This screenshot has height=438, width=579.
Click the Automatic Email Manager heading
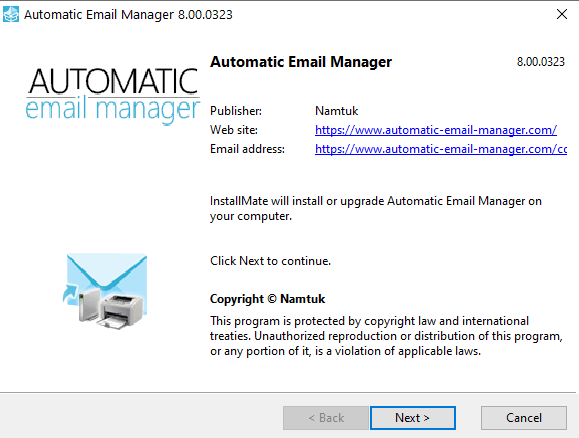point(301,62)
